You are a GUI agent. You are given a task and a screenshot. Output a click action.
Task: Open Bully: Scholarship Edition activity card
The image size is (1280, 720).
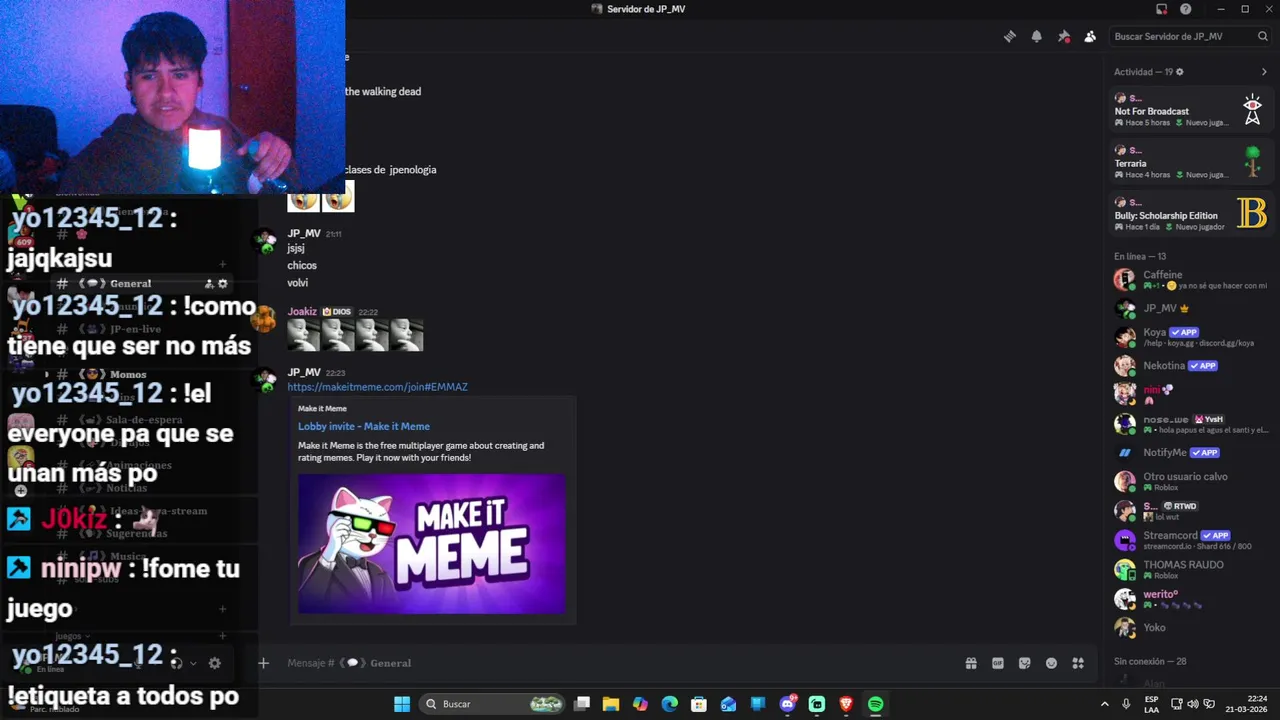[x=1191, y=213]
